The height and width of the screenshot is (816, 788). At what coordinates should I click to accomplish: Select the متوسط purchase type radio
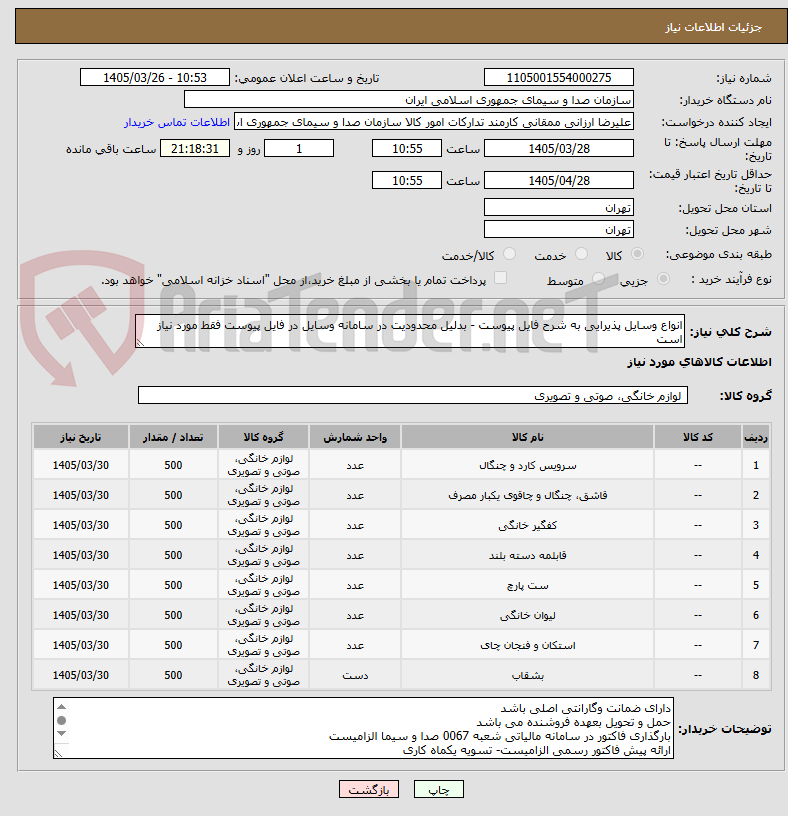click(598, 279)
